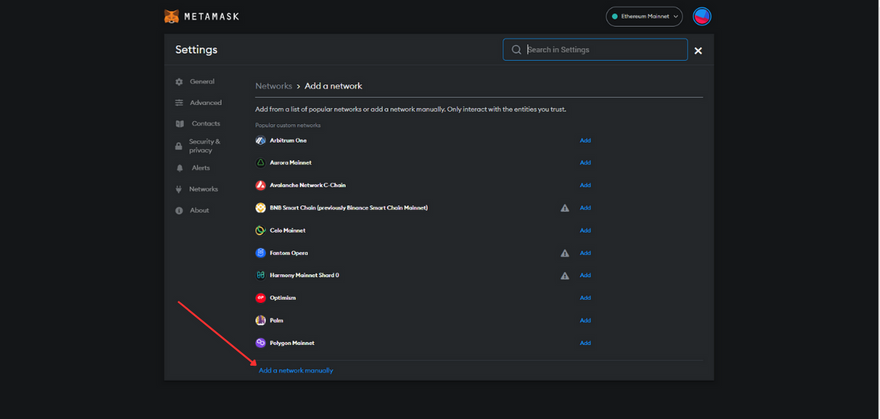Open the Ethereum Mainnet network dropdown

644,16
